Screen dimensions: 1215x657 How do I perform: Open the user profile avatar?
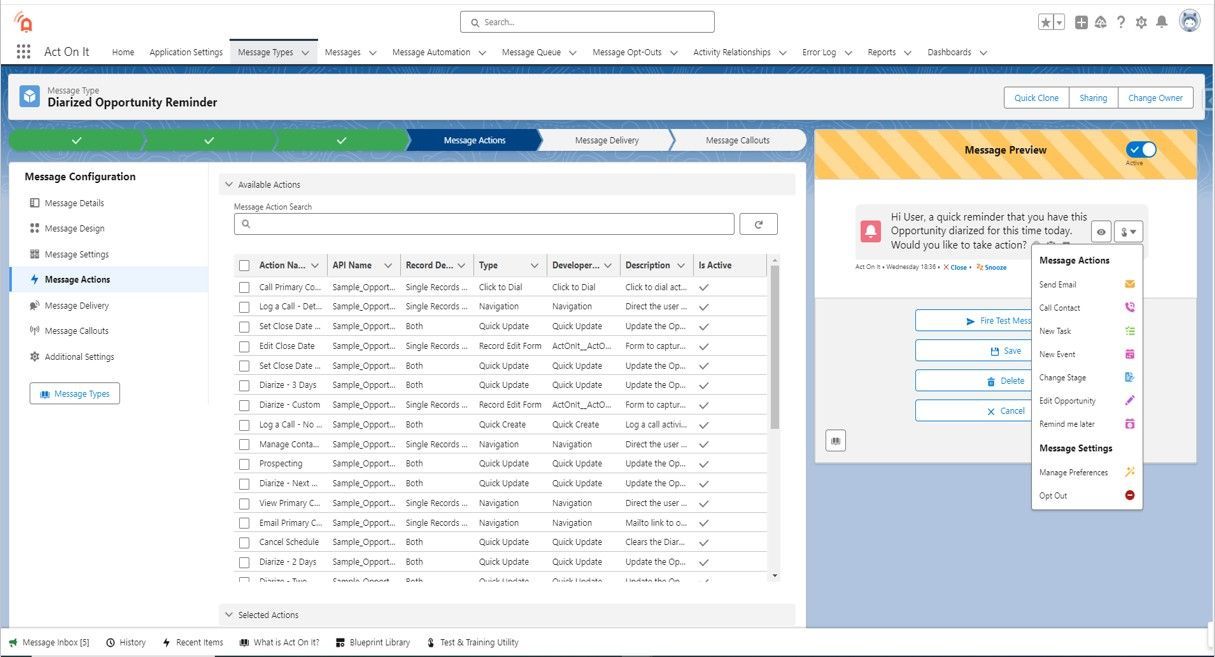[x=1189, y=21]
